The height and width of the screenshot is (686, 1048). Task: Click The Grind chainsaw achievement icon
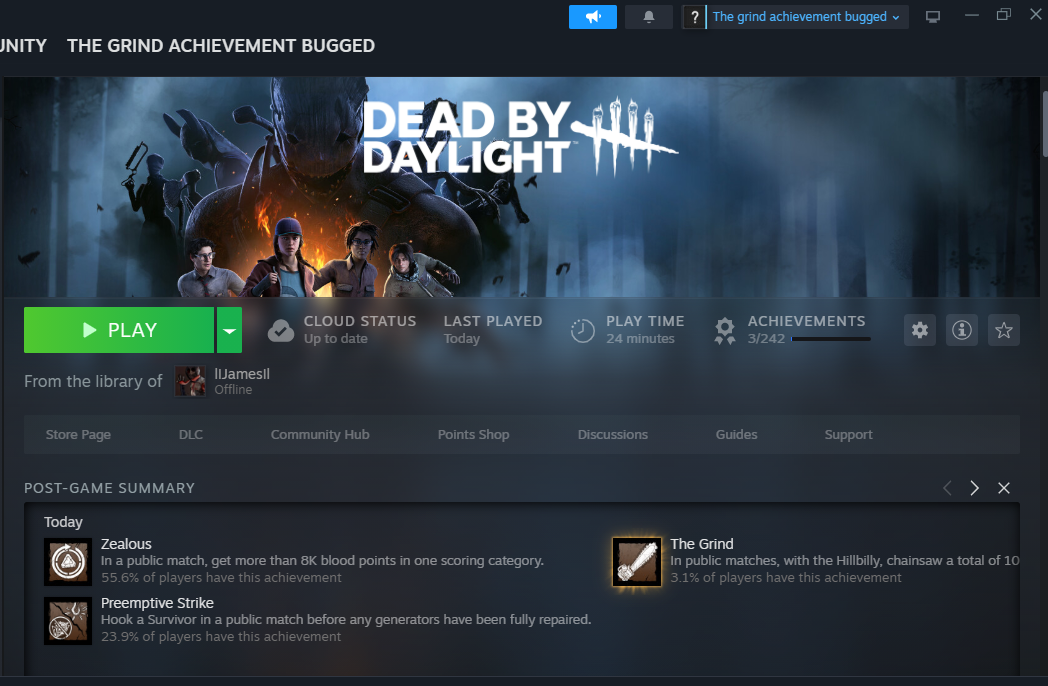click(637, 562)
